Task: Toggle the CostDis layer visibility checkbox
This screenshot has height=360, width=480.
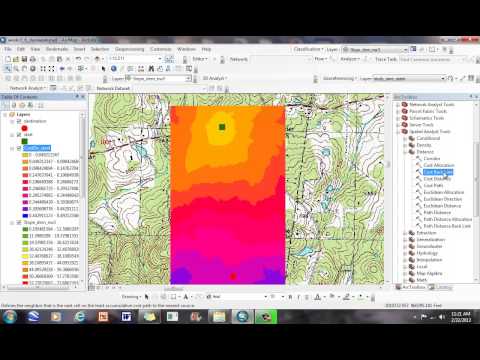Action: point(19,148)
